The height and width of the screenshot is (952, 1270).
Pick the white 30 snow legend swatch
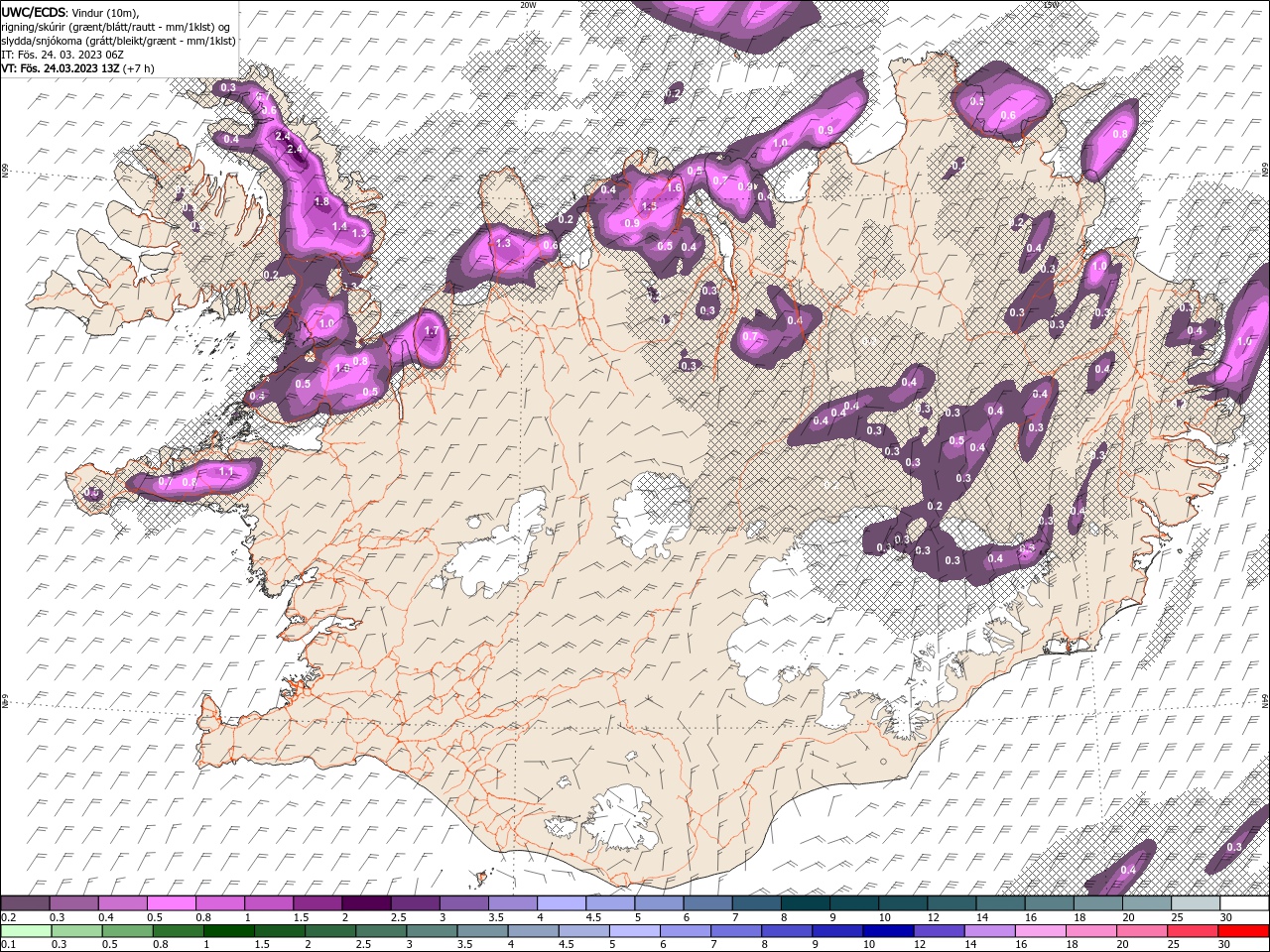tap(1244, 903)
